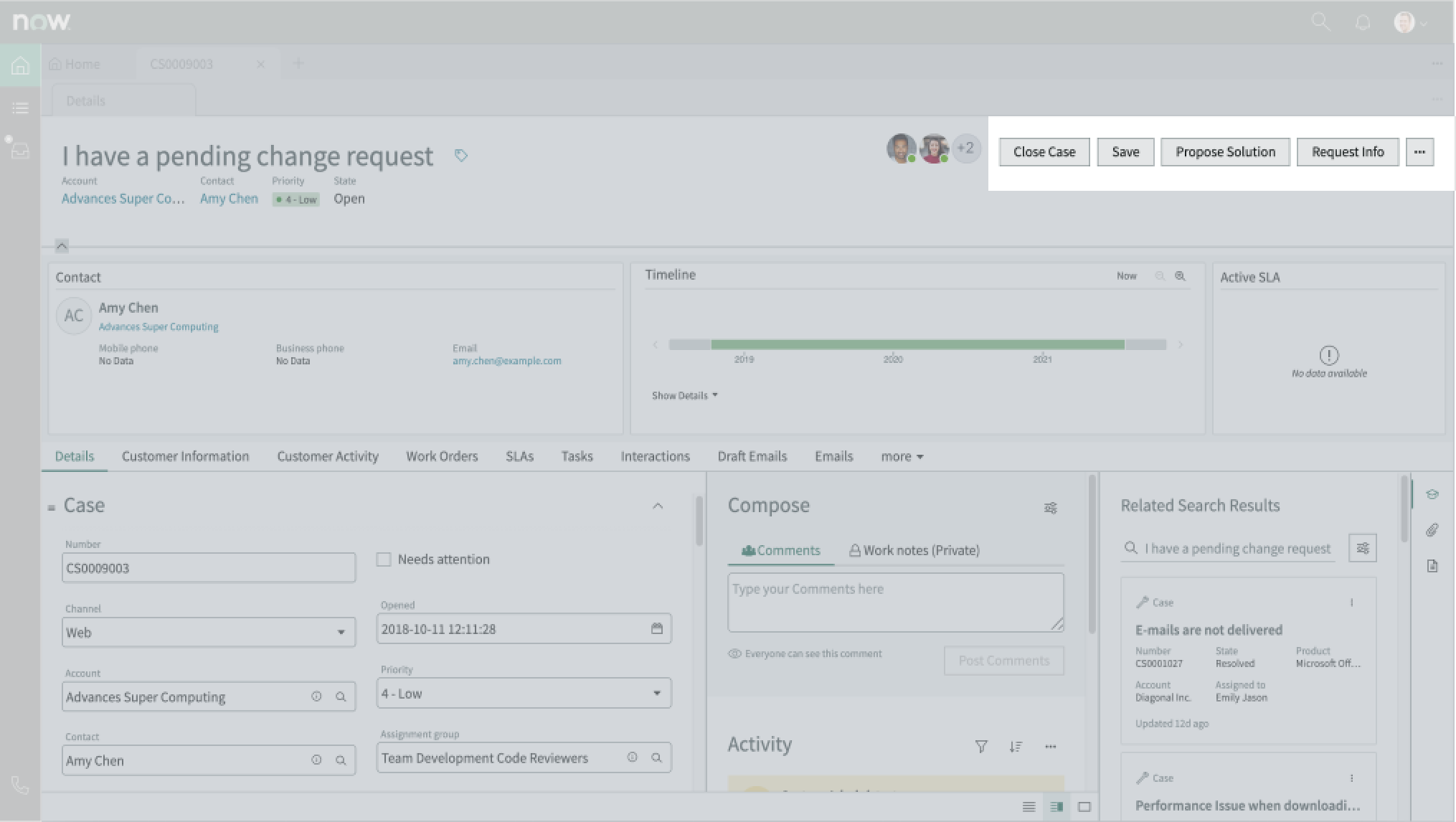Open the notifications bell icon

pos(1362,22)
